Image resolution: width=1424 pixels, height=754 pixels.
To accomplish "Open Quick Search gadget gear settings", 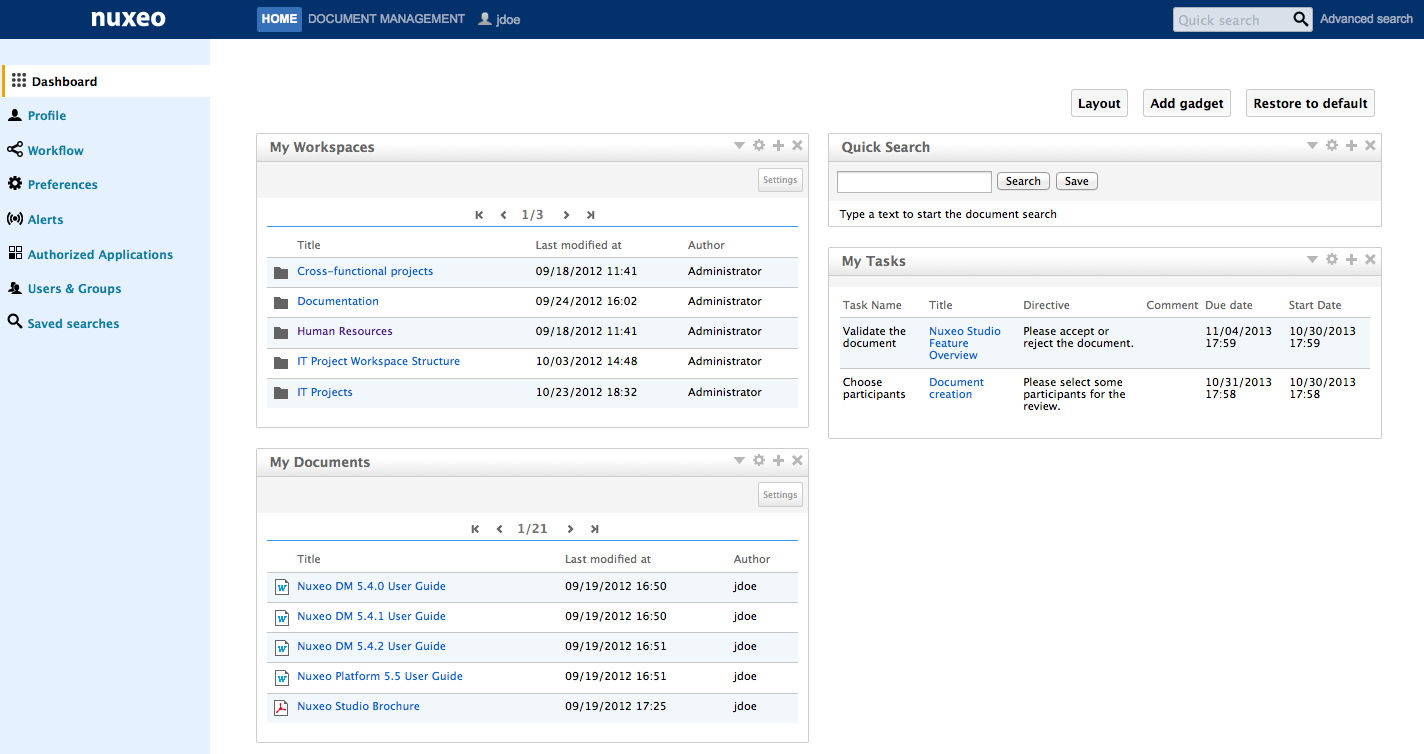I will click(x=1332, y=146).
